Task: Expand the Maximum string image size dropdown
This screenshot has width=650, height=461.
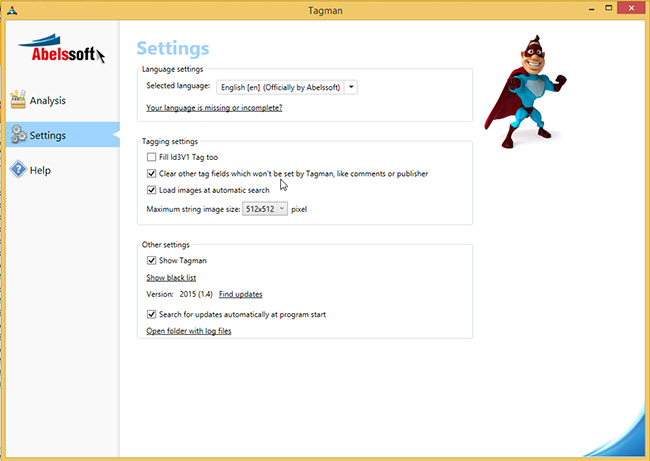Action: pos(266,208)
